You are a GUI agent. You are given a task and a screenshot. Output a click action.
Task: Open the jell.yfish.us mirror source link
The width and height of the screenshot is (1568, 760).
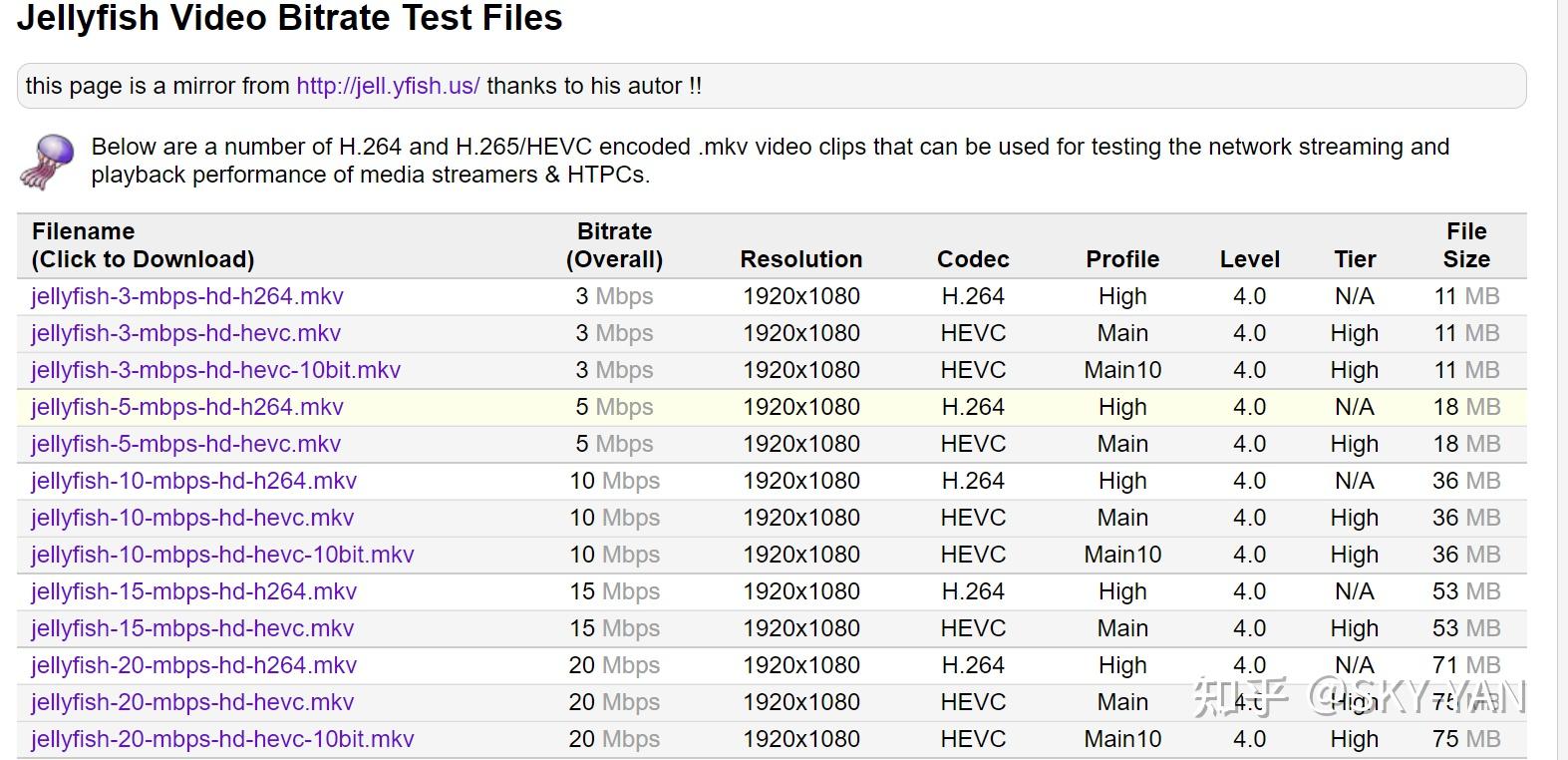pyautogui.click(x=388, y=87)
